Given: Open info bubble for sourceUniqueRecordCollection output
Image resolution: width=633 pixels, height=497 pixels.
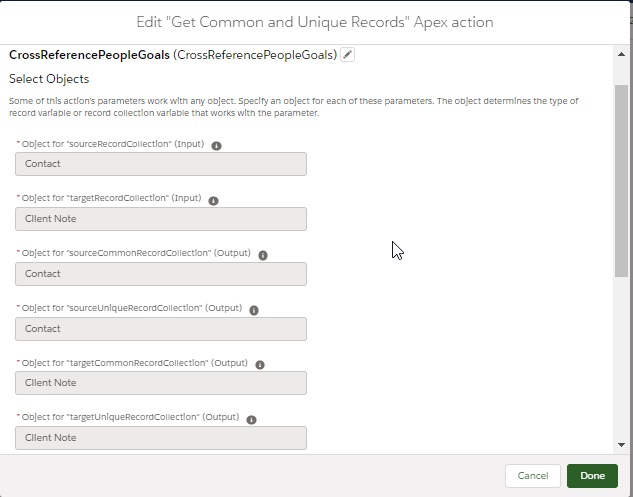Looking at the screenshot, I should (254, 310).
